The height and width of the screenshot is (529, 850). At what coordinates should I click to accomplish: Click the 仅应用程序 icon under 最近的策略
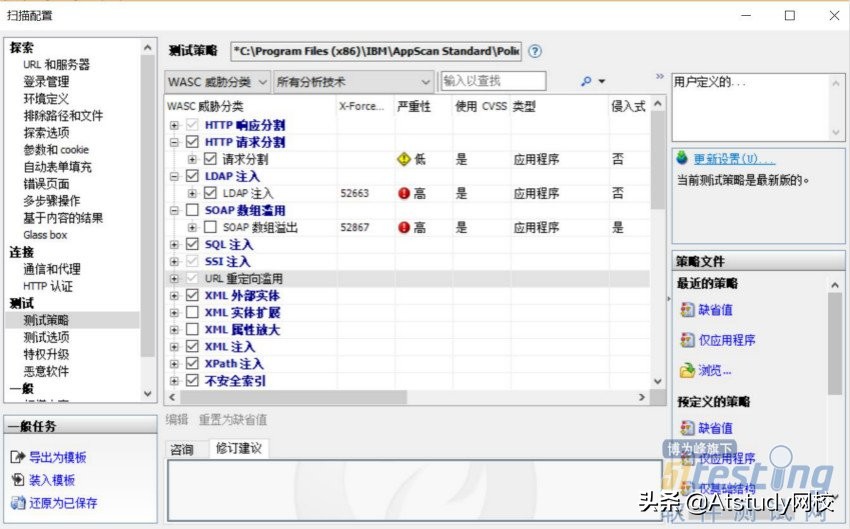click(687, 340)
